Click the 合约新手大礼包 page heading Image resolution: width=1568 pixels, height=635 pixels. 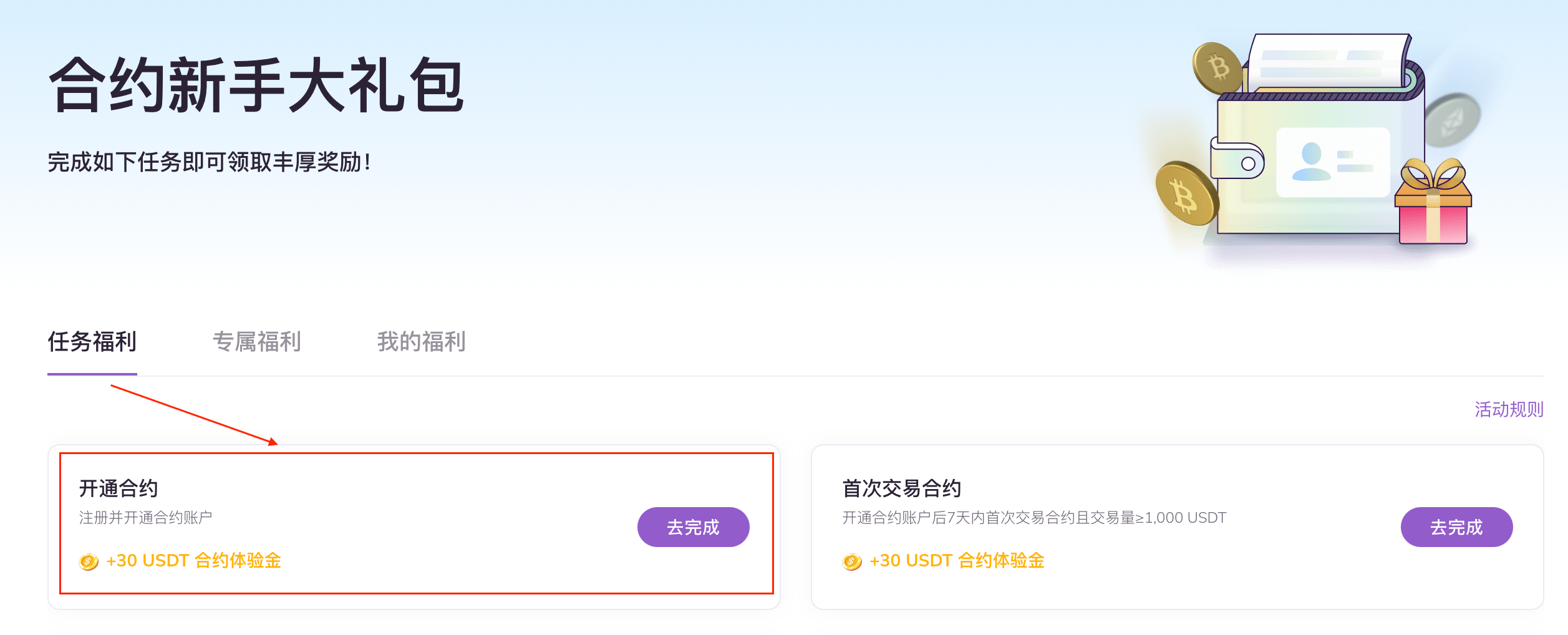coord(256,85)
